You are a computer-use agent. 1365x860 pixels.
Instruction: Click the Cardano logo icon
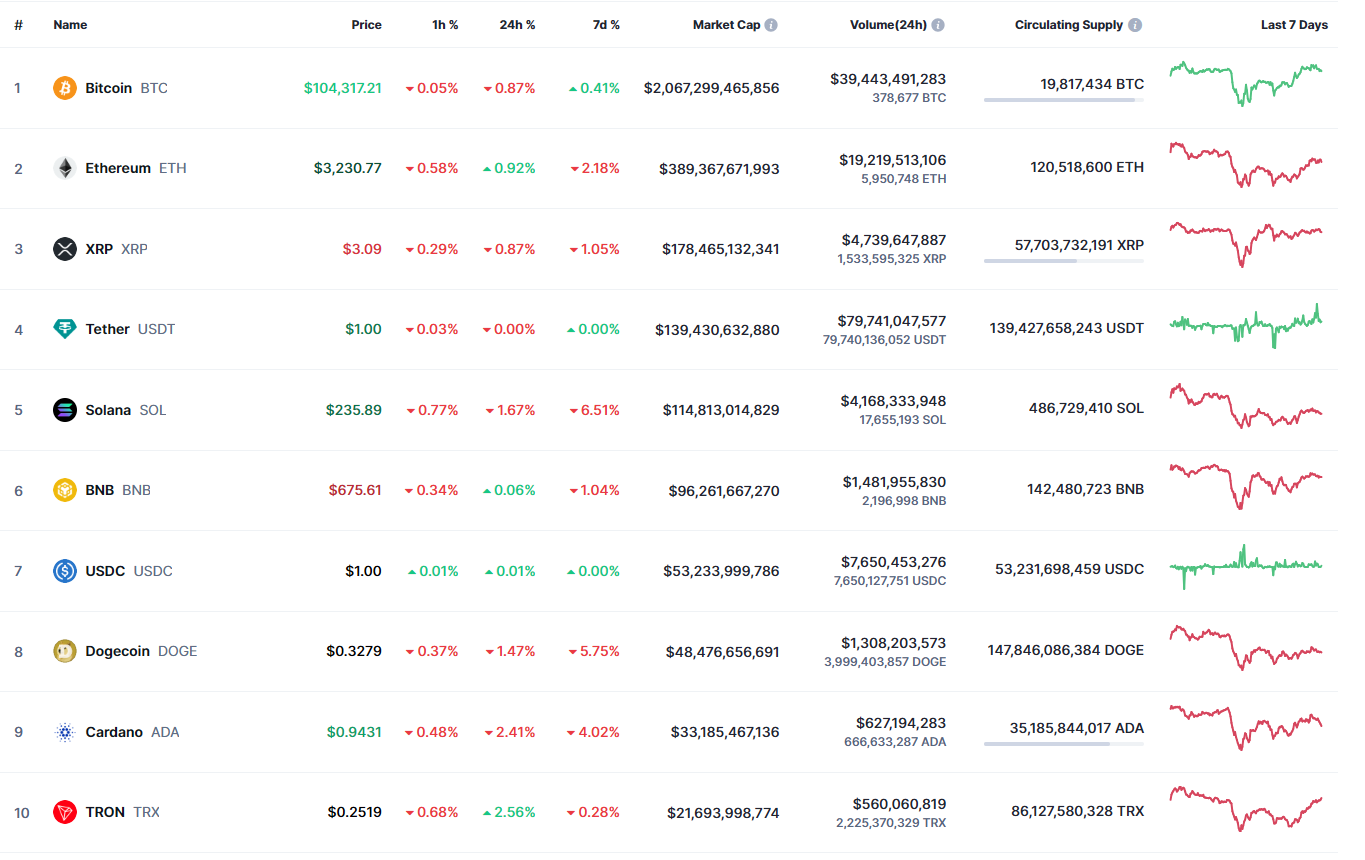click(x=65, y=732)
